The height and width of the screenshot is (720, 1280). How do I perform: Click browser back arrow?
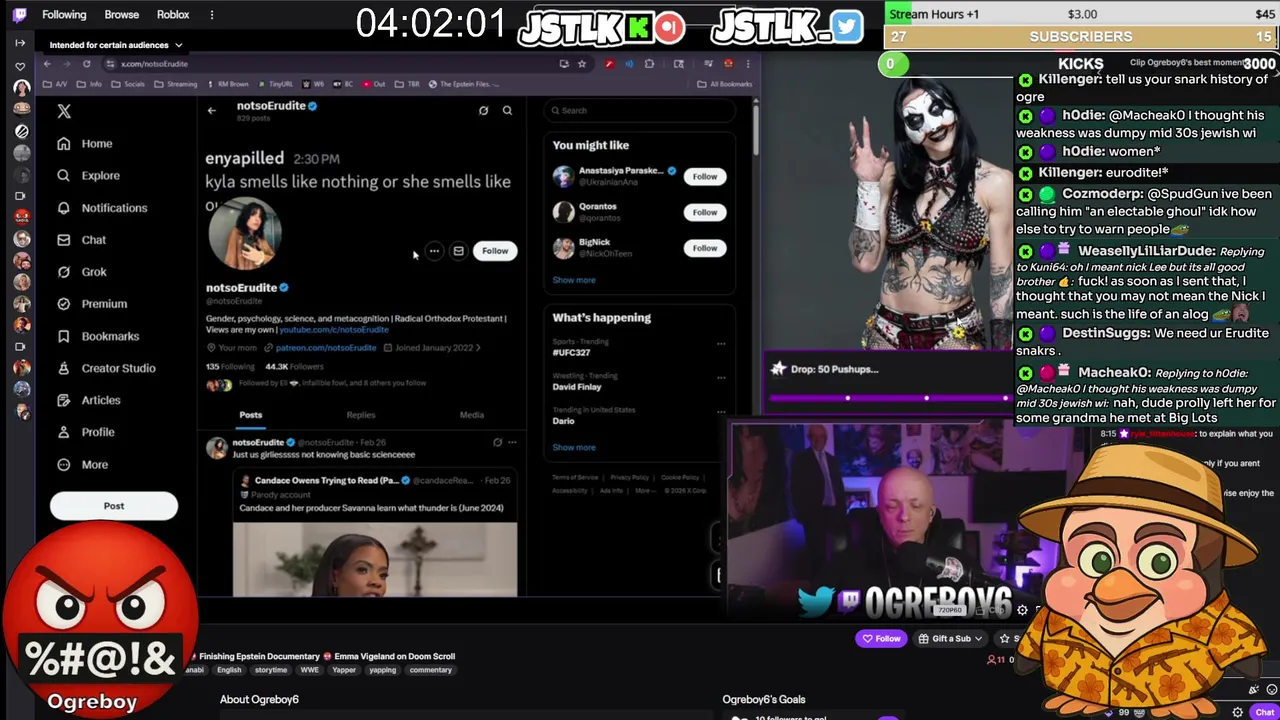(47, 64)
